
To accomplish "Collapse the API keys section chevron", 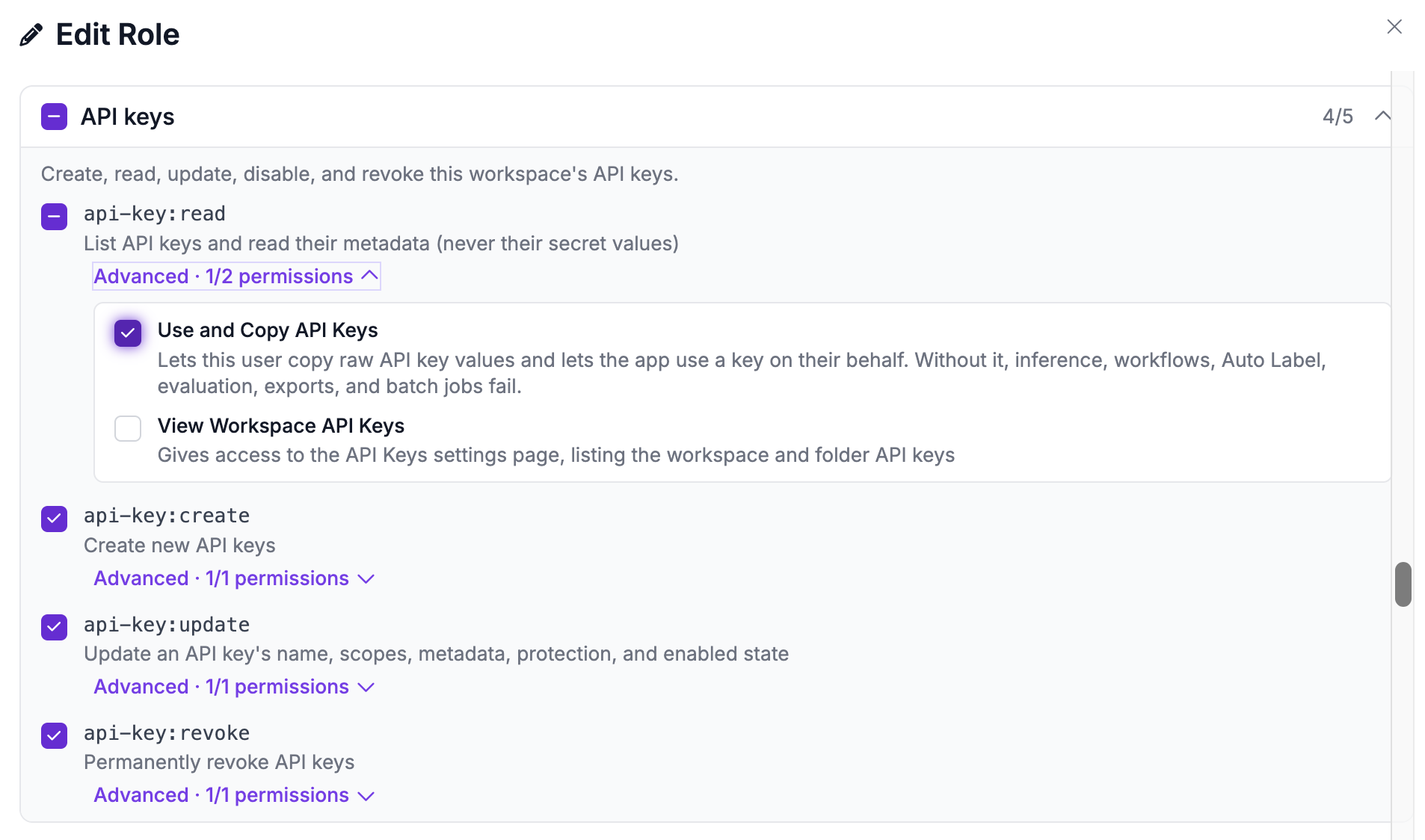I will [1382, 116].
